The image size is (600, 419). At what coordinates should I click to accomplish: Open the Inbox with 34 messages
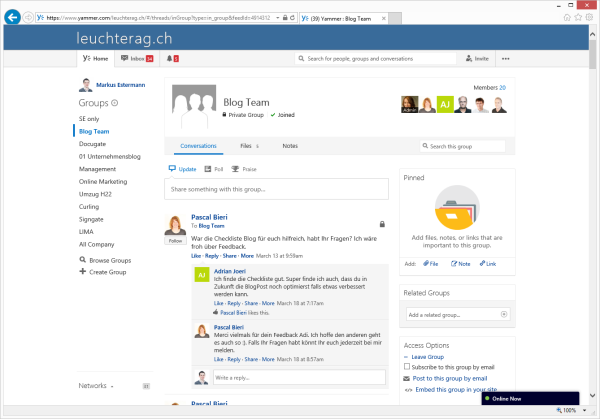(137, 59)
